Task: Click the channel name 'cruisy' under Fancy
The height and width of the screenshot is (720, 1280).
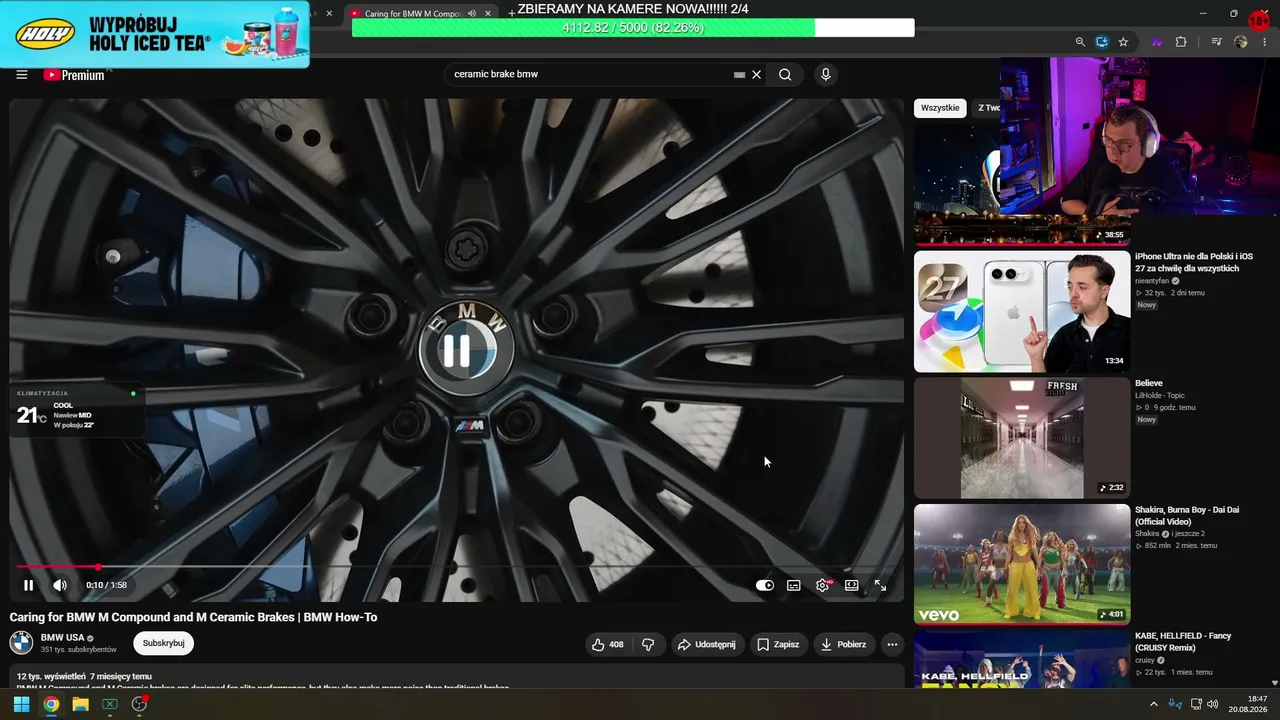Action: click(x=1145, y=660)
